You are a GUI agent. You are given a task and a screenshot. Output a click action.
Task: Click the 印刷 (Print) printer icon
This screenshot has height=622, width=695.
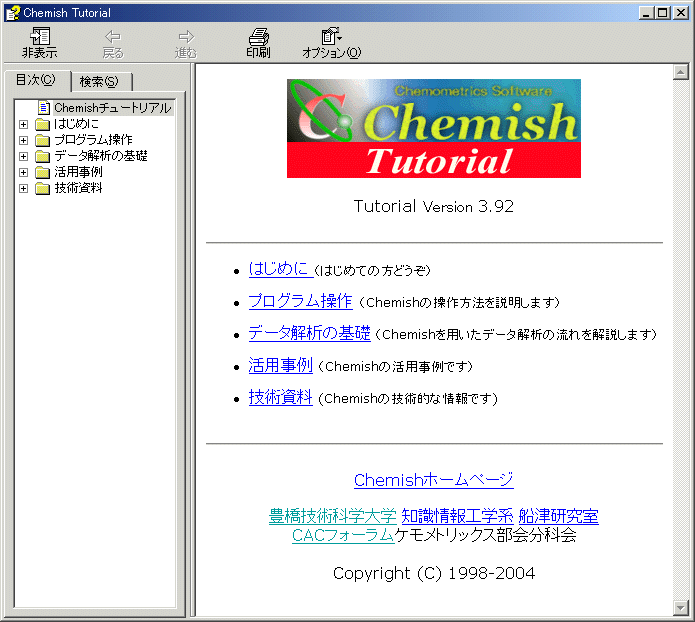pos(258,36)
